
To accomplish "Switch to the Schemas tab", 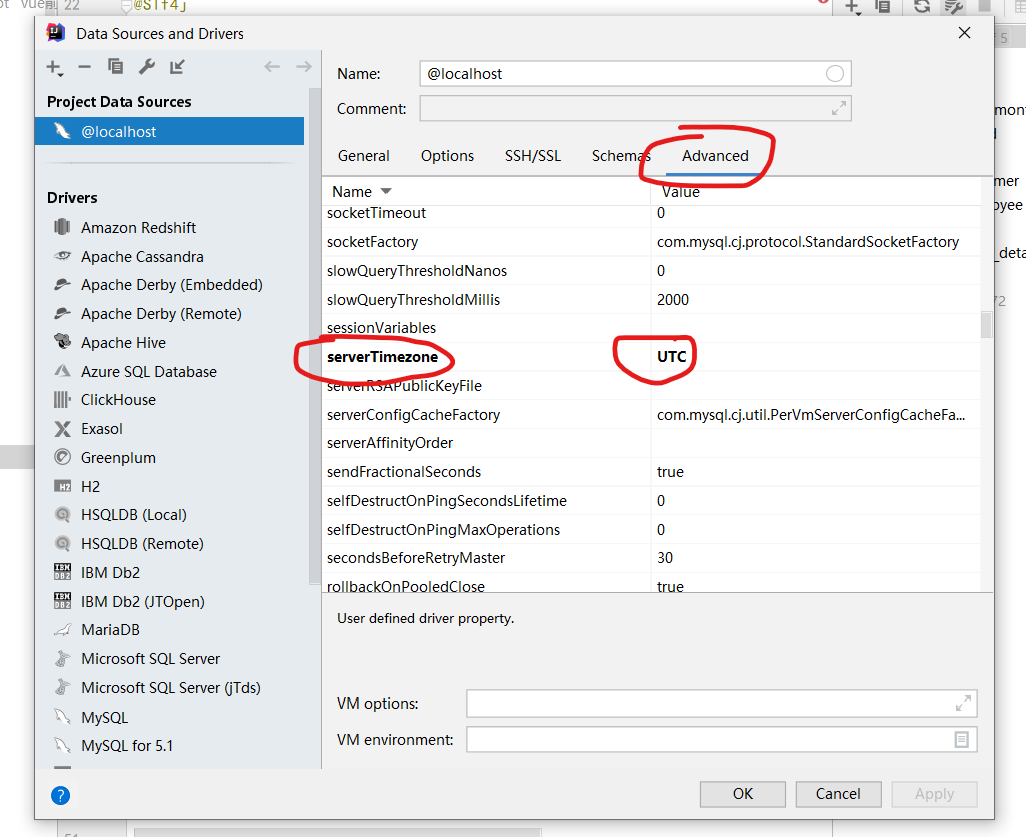I will (x=620, y=156).
